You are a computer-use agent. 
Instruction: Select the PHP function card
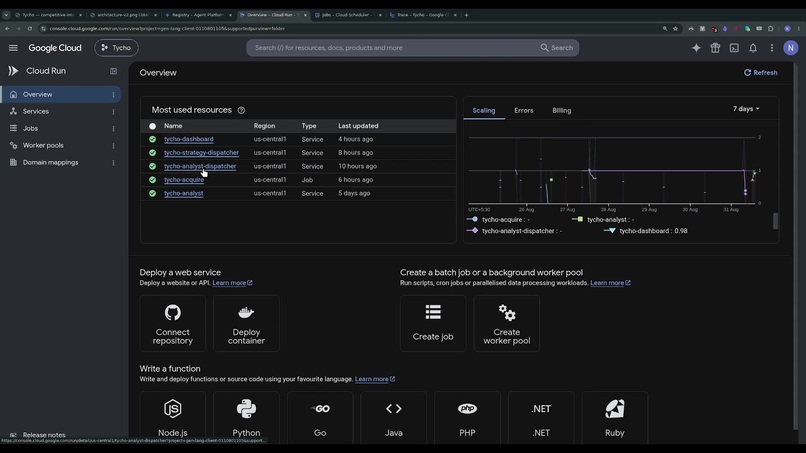click(x=467, y=418)
